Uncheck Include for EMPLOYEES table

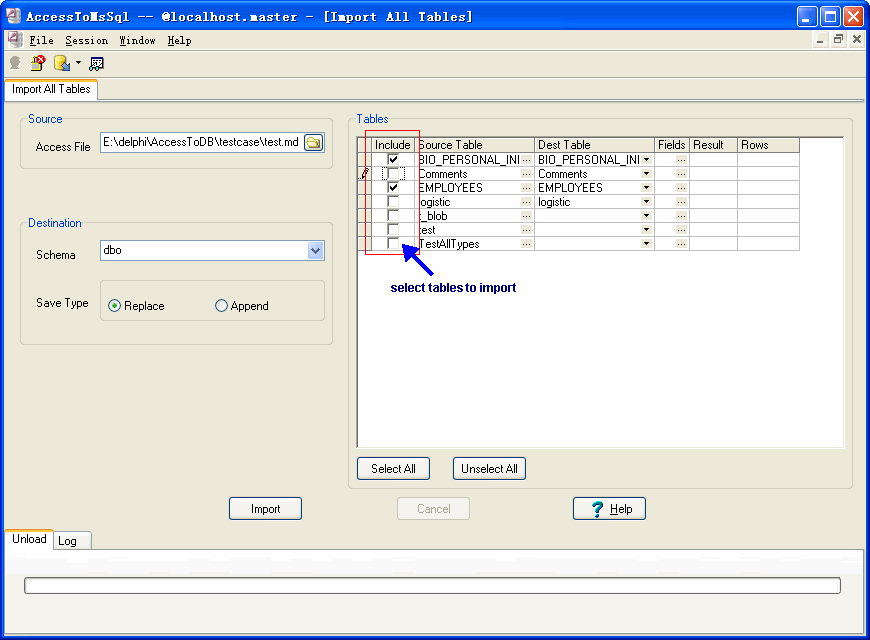click(393, 187)
